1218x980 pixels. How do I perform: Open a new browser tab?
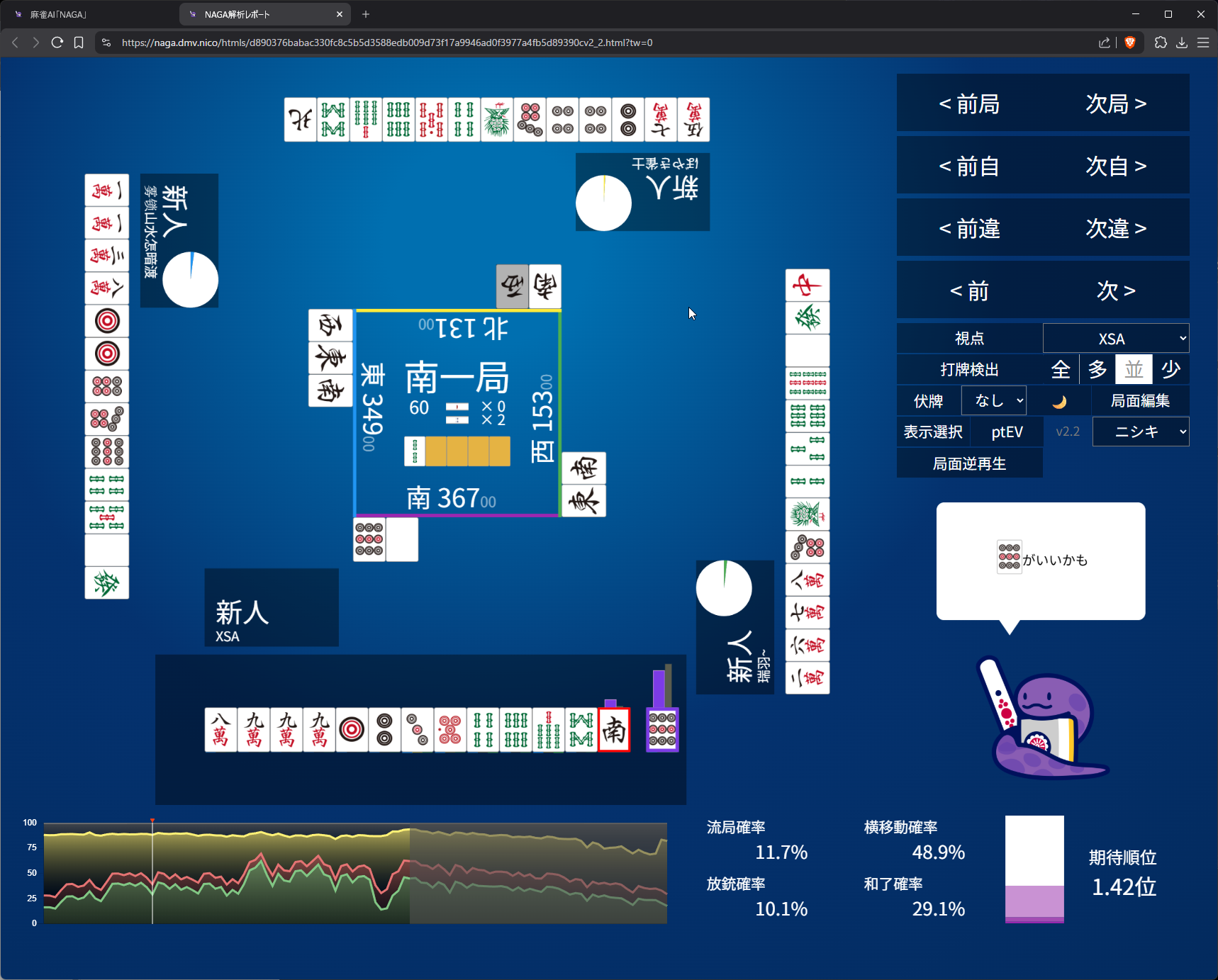[366, 14]
